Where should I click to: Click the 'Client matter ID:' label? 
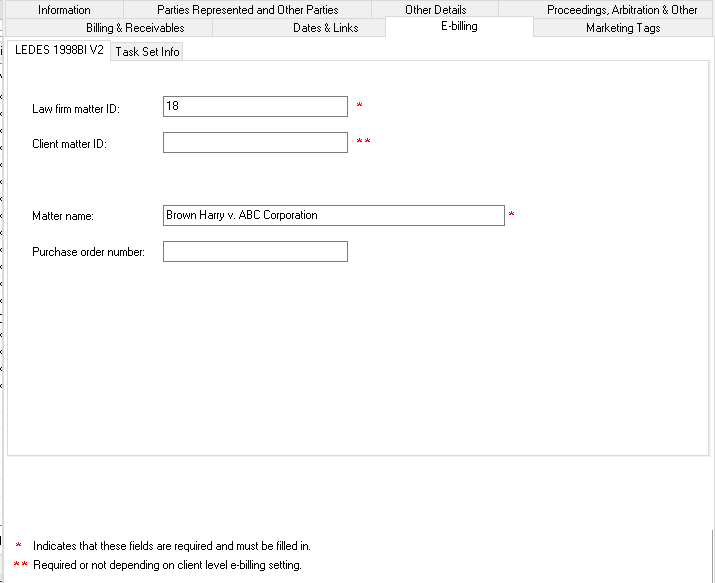(x=69, y=144)
